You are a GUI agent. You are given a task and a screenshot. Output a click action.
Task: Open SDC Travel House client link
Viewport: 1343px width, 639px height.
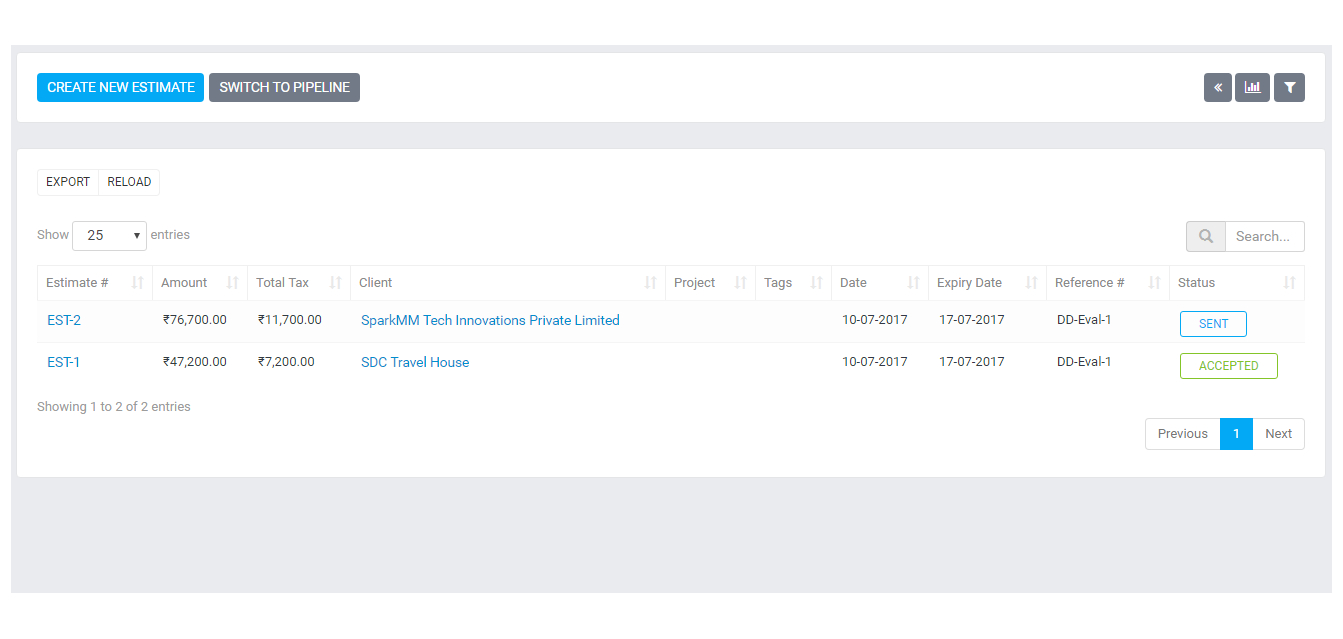coord(415,363)
